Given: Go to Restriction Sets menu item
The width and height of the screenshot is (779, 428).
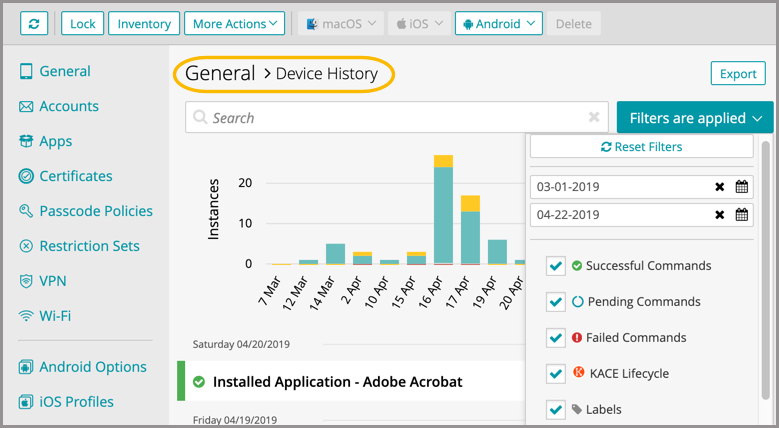Looking at the screenshot, I should click(x=89, y=246).
